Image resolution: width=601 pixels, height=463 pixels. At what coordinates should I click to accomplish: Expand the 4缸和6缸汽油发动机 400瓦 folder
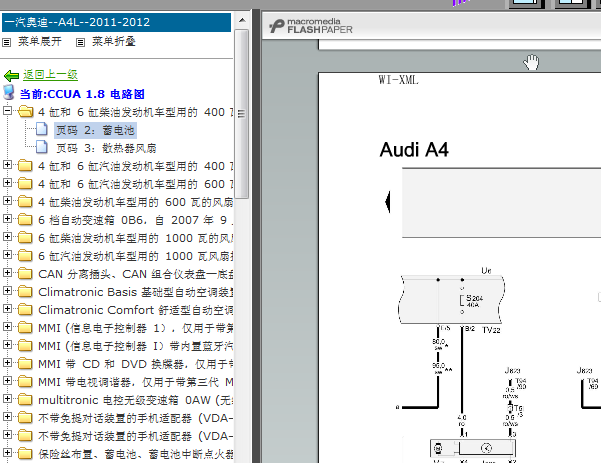click(x=7, y=165)
